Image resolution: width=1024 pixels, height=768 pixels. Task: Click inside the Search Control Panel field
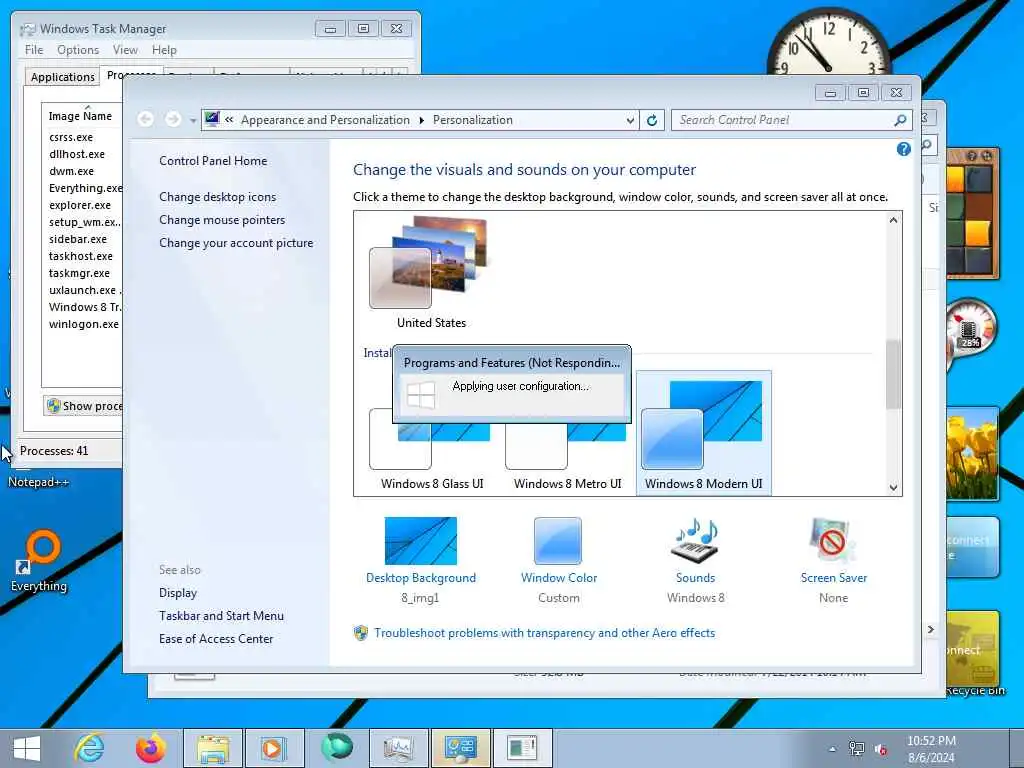pos(782,120)
